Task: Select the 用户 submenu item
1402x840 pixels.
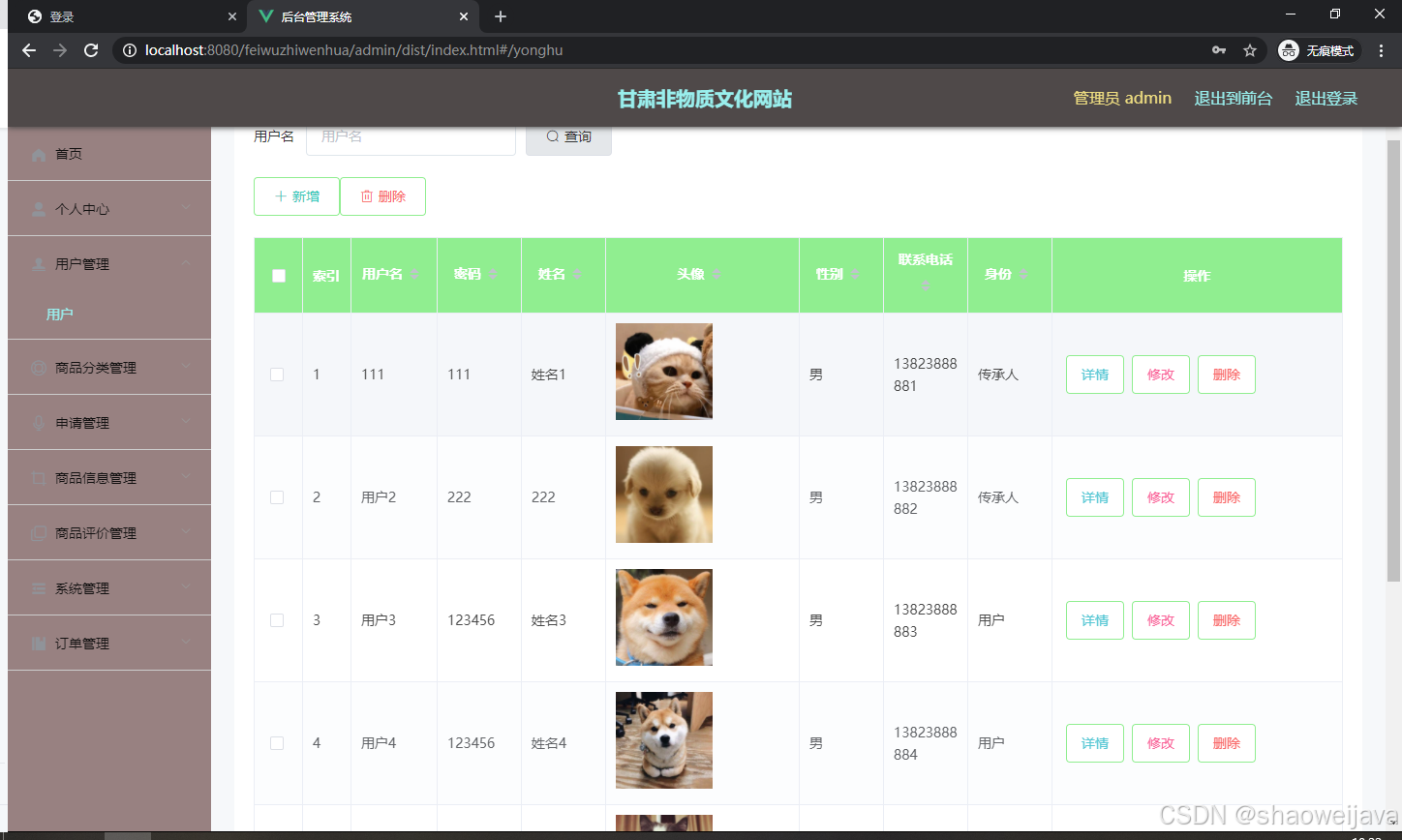Action: click(x=109, y=315)
